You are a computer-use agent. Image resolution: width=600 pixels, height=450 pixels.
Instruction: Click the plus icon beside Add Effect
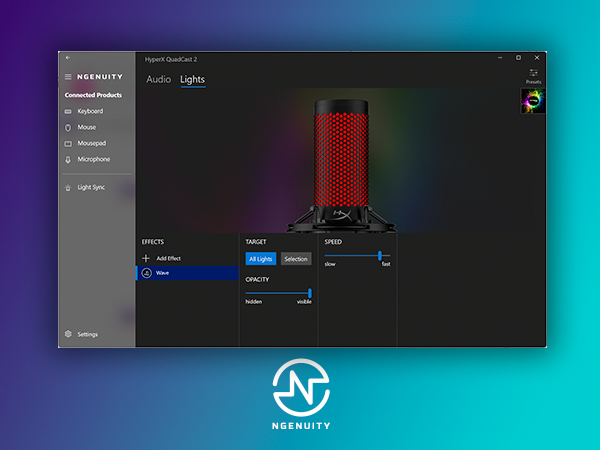point(146,259)
